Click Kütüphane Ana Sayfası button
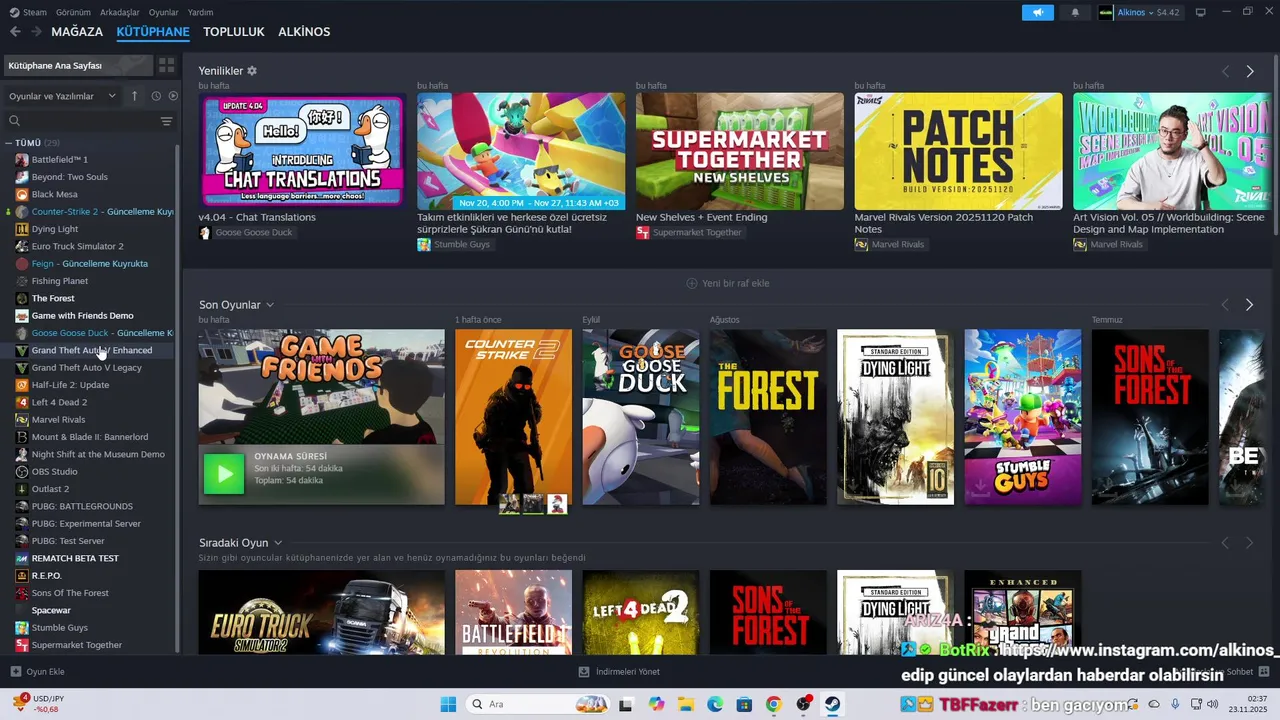 78,65
